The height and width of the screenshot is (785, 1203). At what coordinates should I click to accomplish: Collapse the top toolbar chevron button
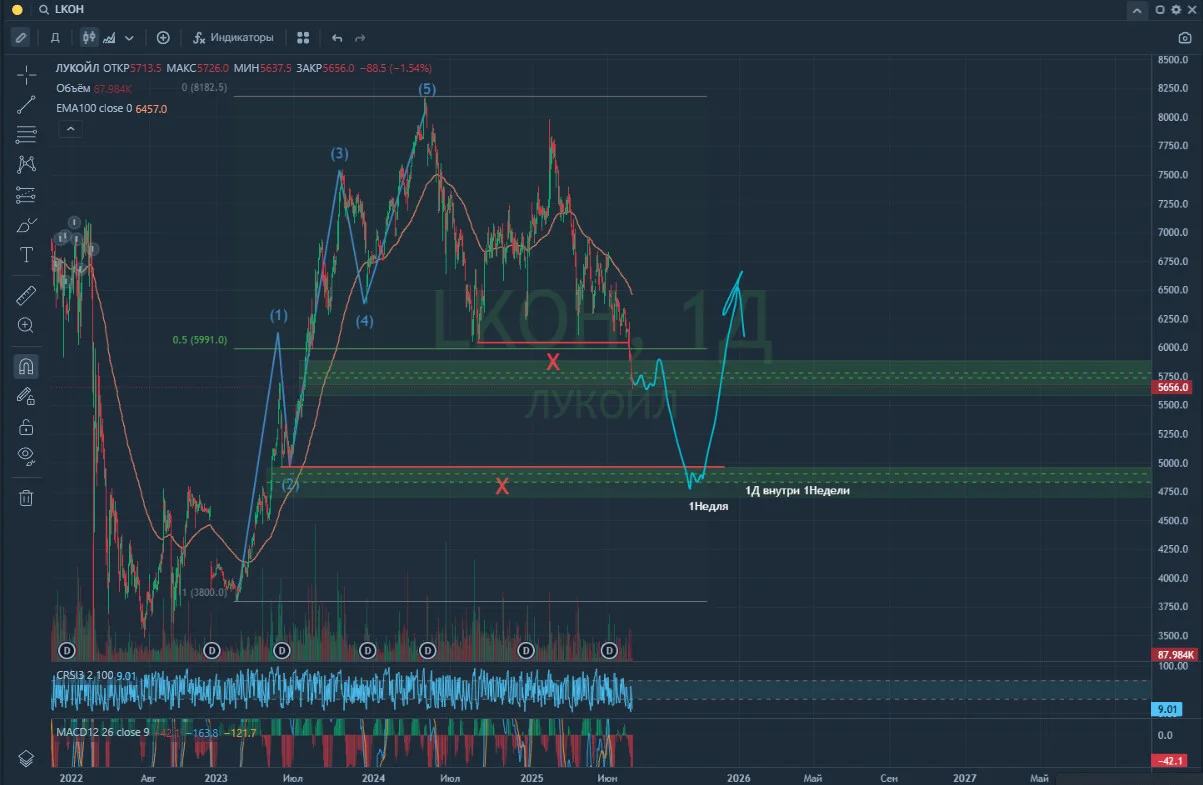(x=1138, y=10)
